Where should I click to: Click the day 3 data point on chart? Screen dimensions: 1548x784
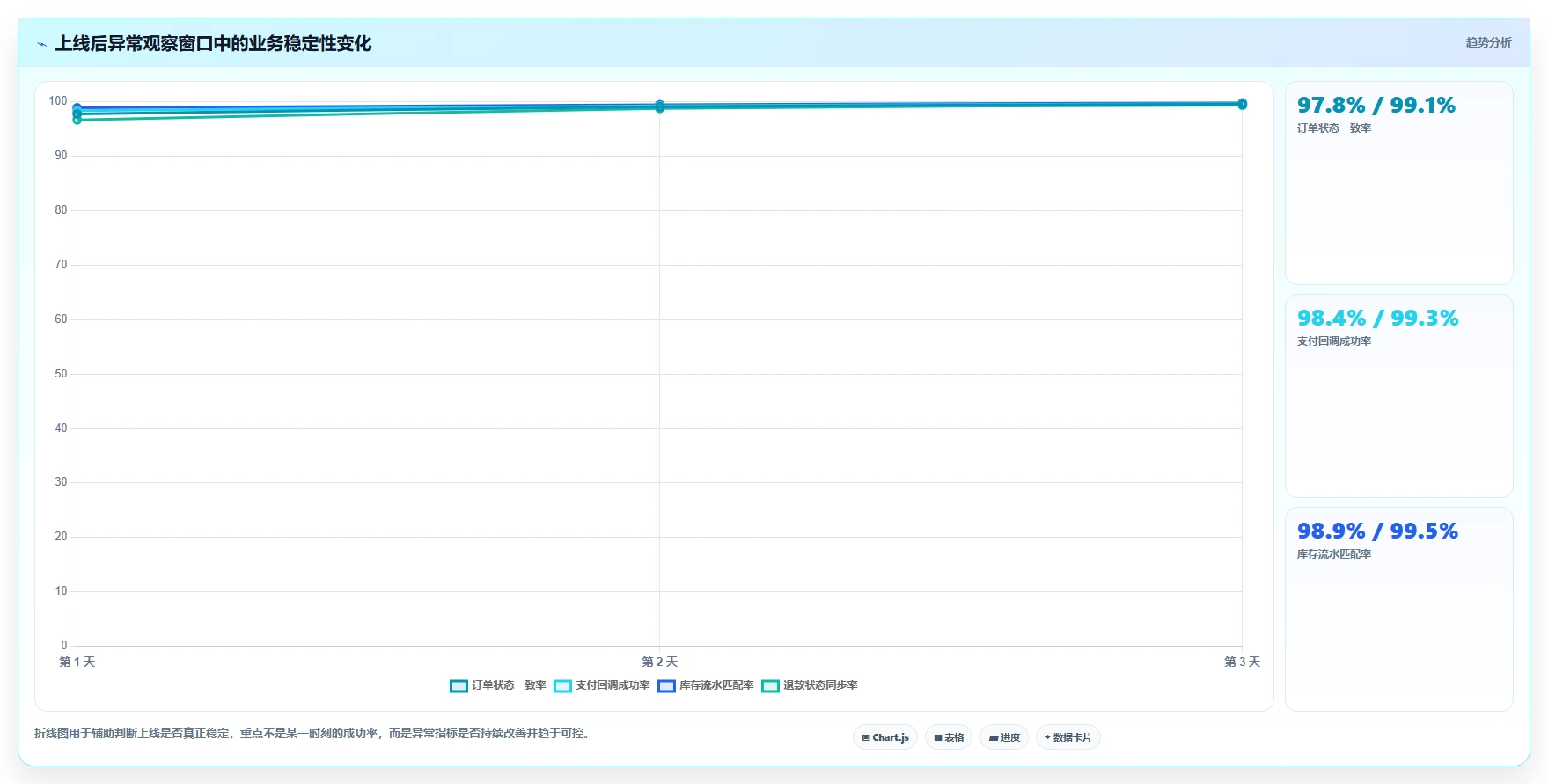tap(1242, 104)
